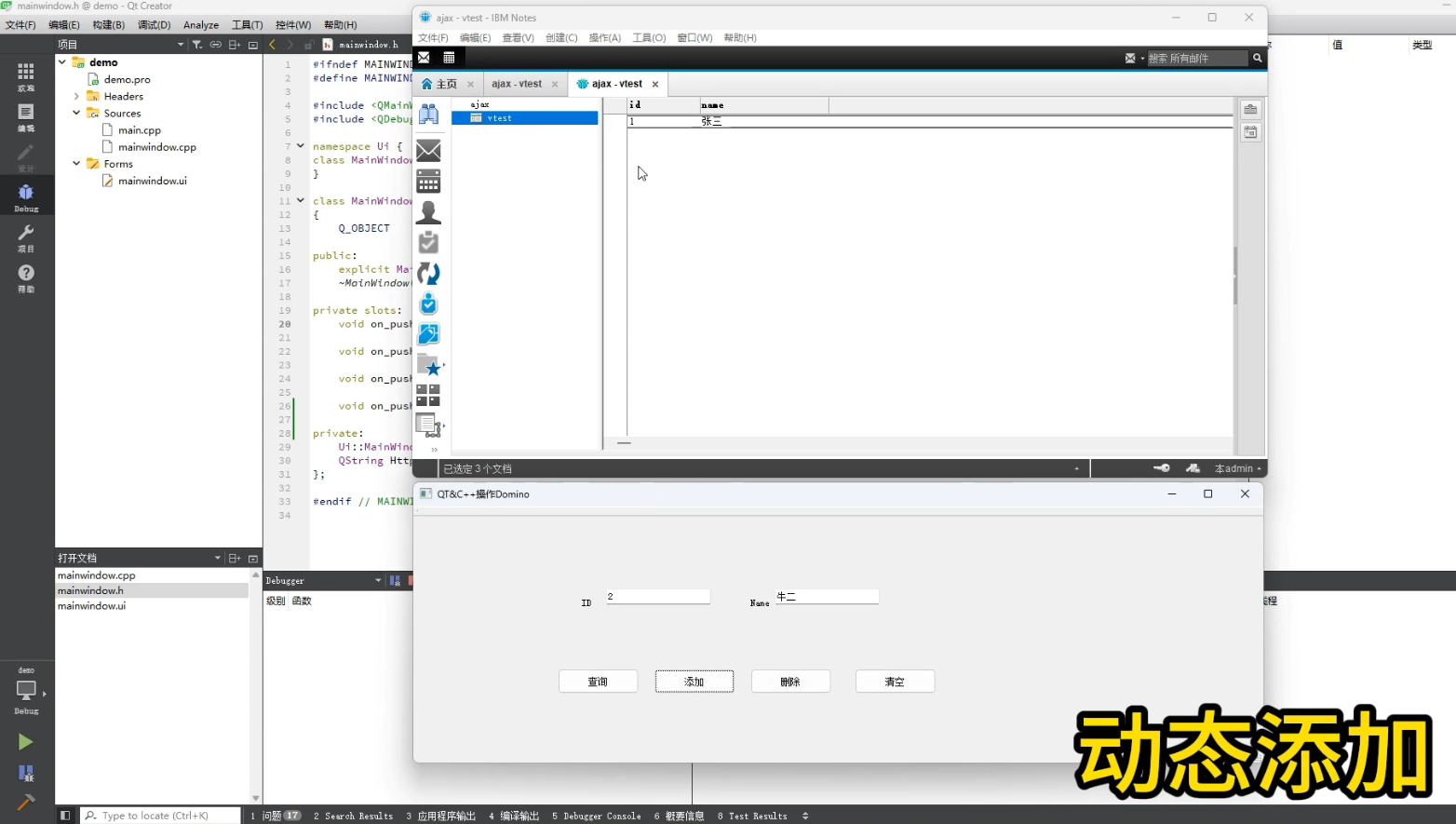Click the Type to locate input field
Viewport: 1456px width, 824px height.
(x=160, y=815)
